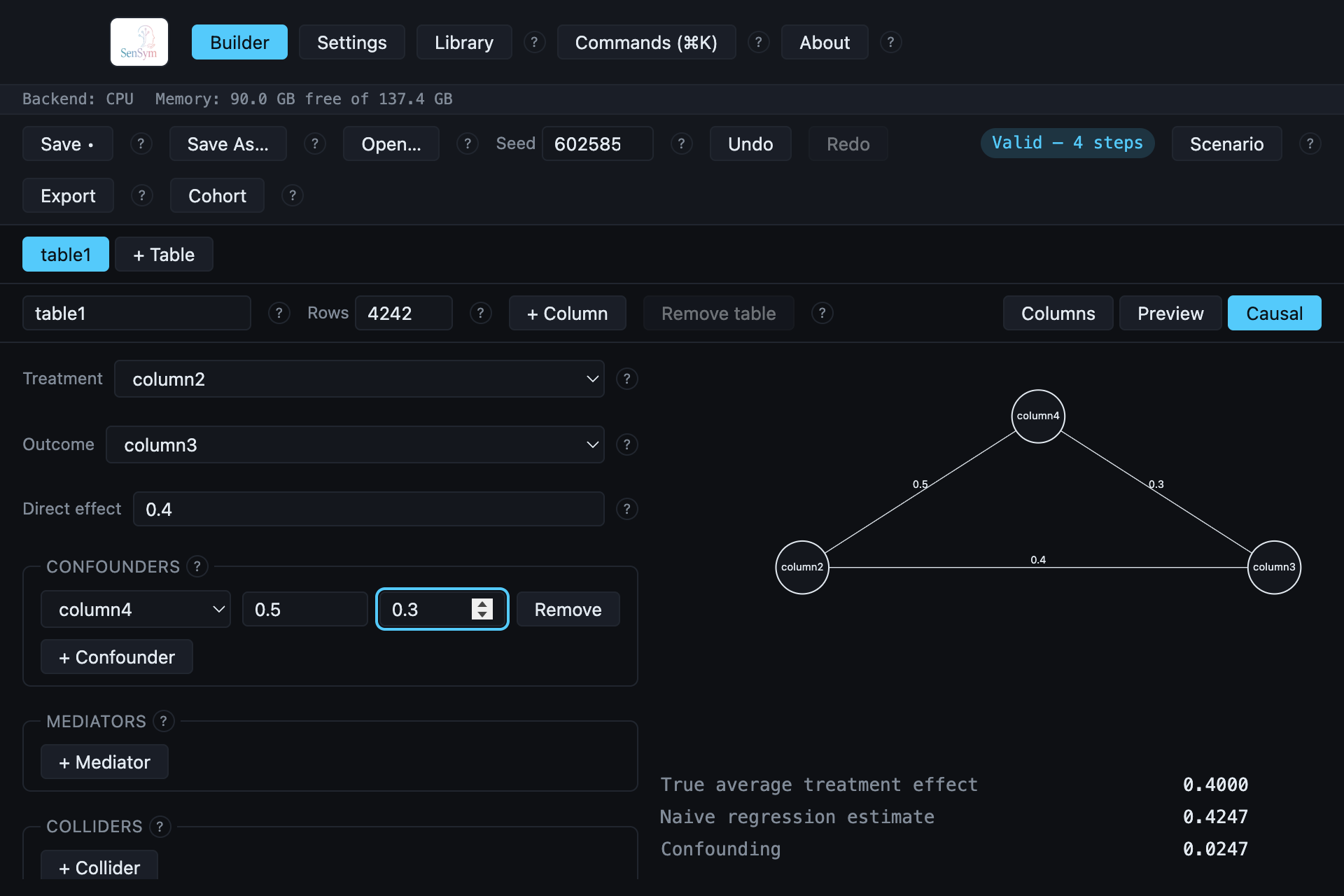This screenshot has height=896, width=1344.
Task: Click the SenSym logo icon
Action: [x=139, y=42]
